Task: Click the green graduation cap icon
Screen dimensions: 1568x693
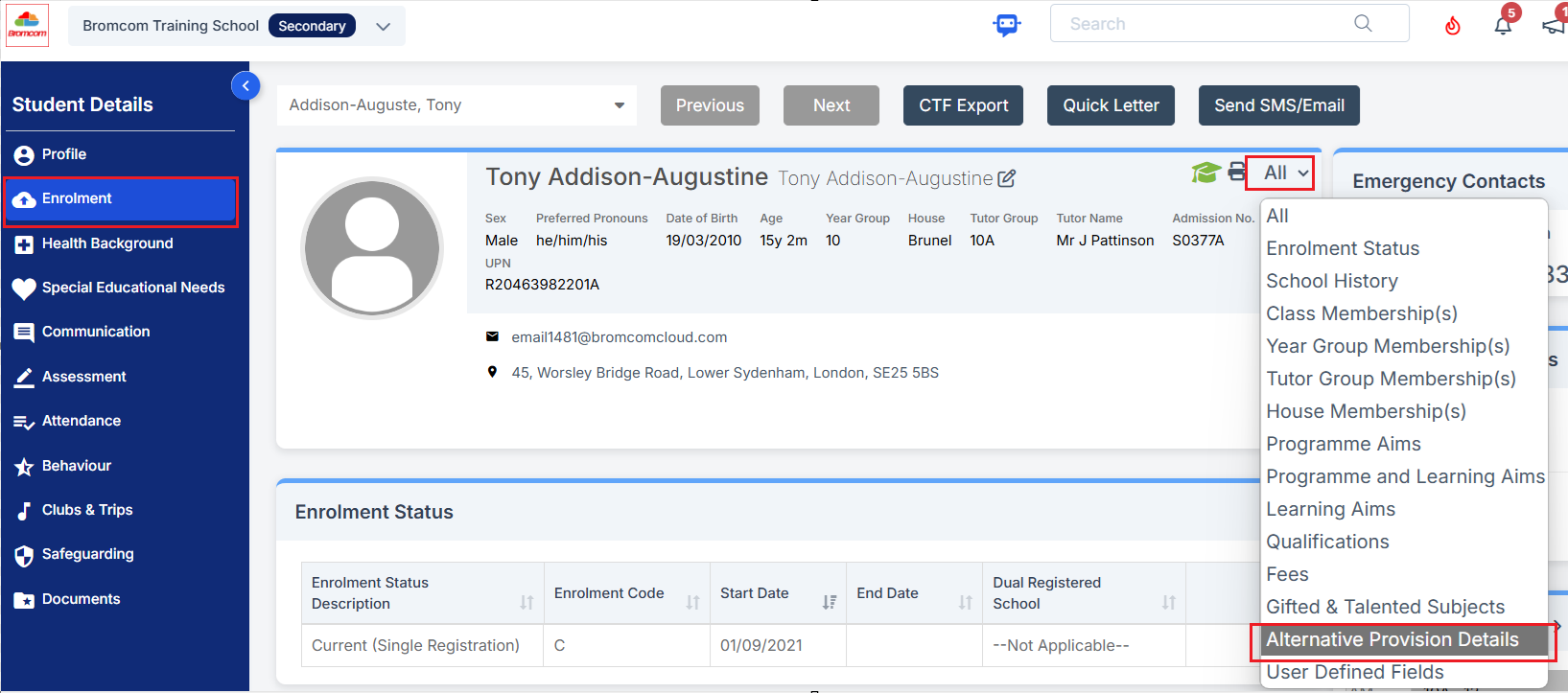Action: [x=1205, y=173]
